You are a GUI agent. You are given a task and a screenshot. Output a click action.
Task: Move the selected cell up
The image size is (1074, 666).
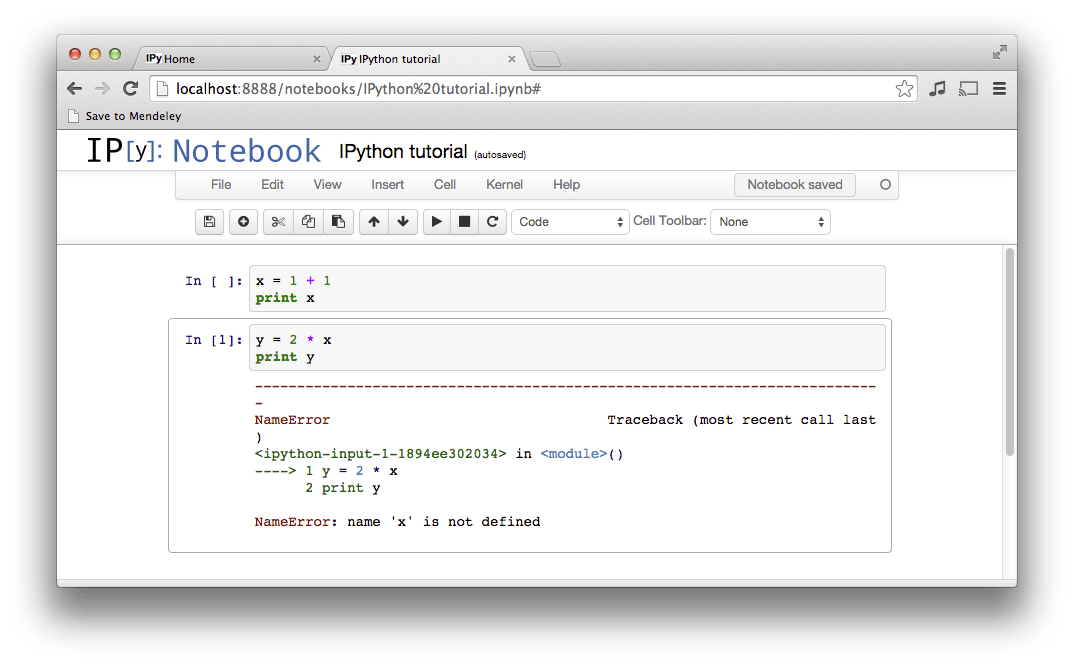(373, 221)
